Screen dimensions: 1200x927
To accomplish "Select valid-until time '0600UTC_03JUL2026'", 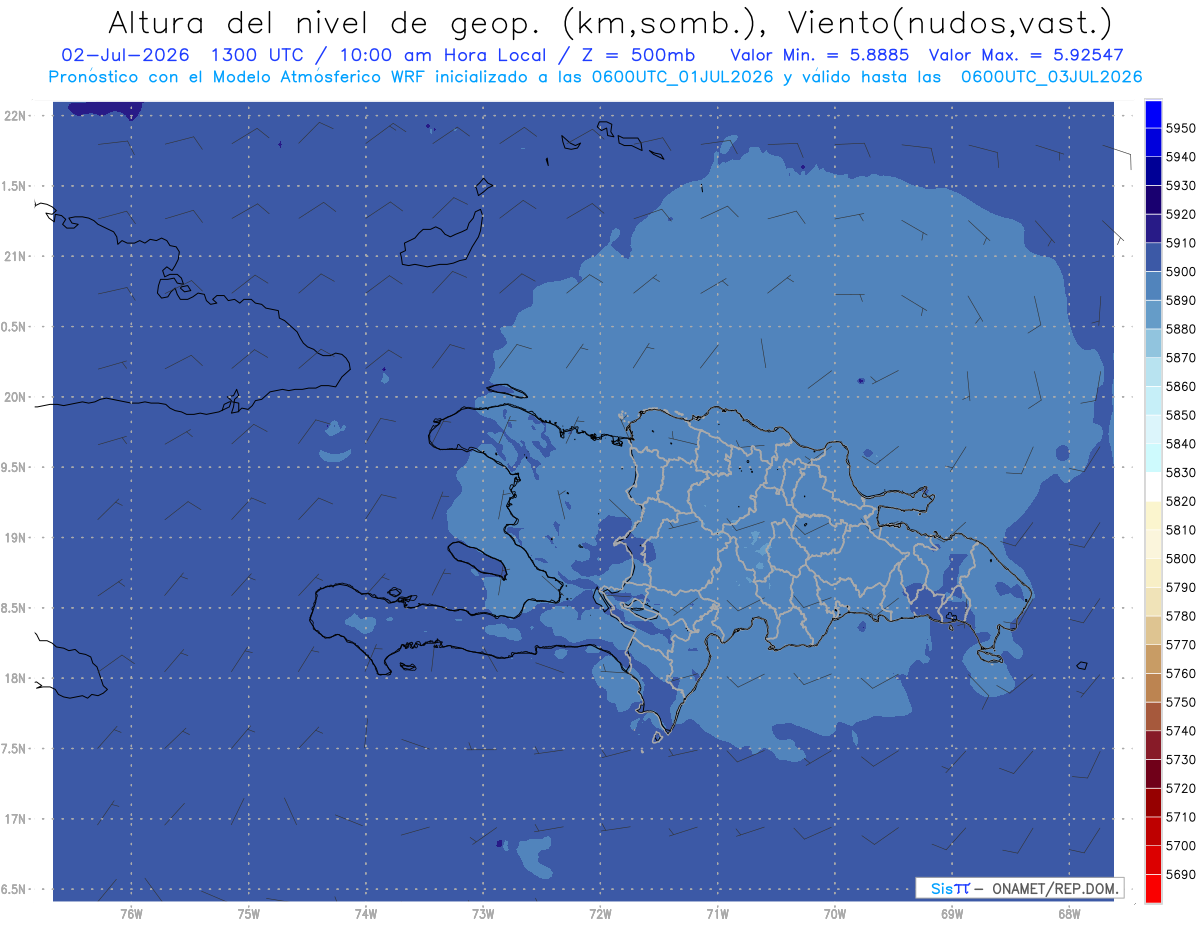I will (x=1051, y=76).
